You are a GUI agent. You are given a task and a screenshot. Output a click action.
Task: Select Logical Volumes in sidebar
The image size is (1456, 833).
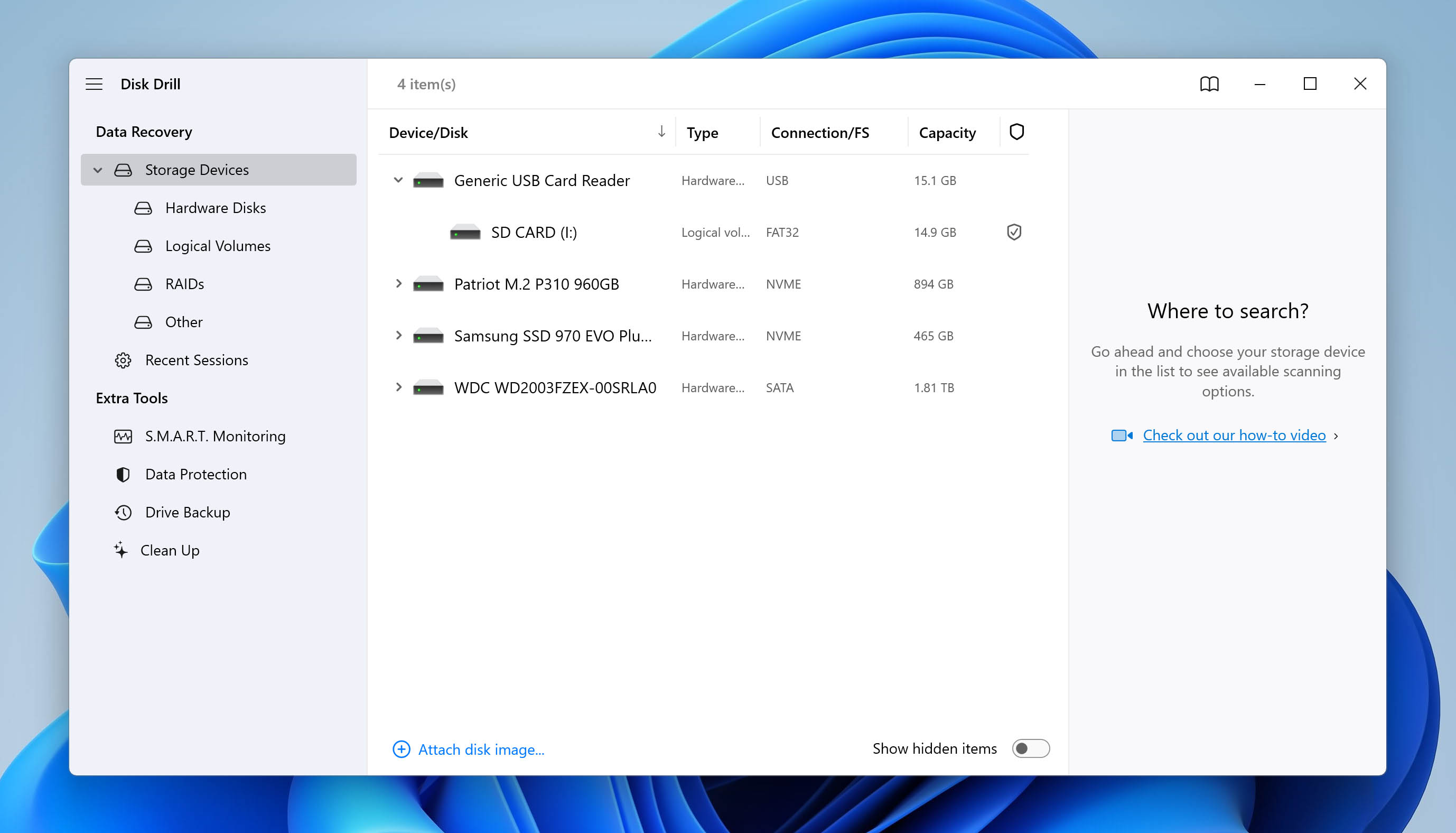click(x=218, y=245)
